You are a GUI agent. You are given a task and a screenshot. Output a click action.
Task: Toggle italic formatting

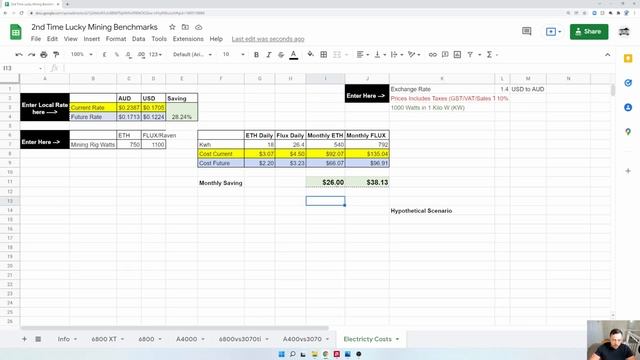tap(269, 55)
